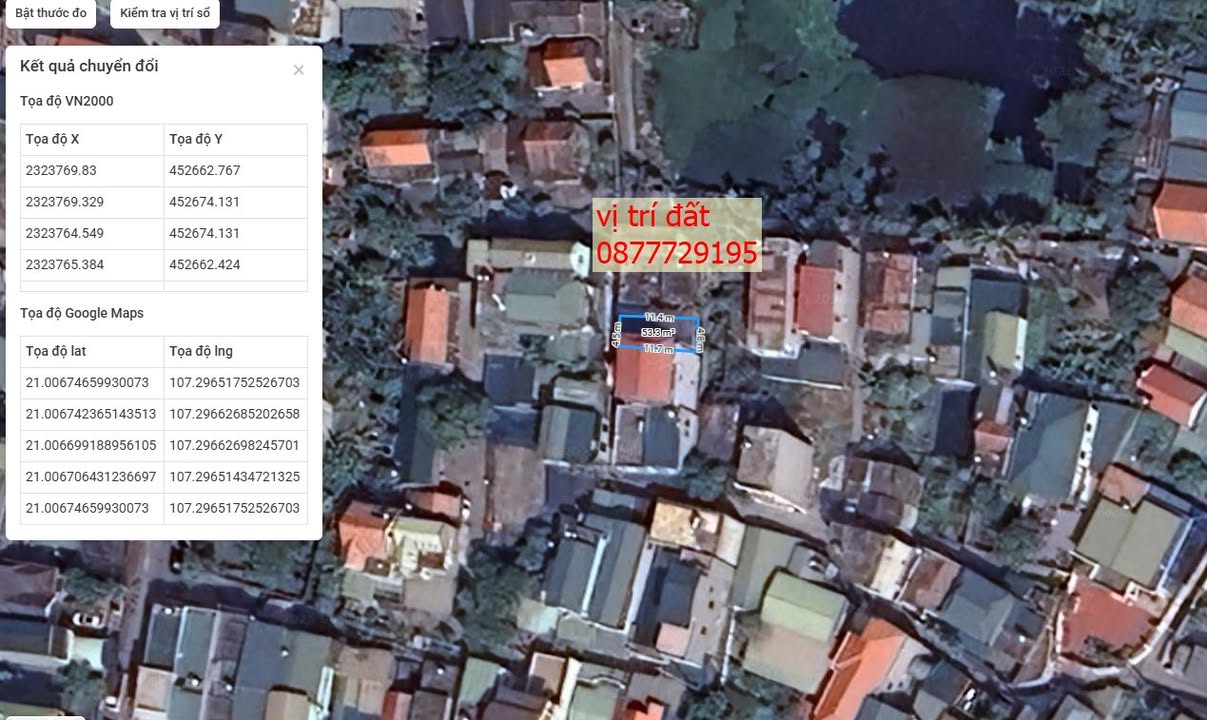Viewport: 1207px width, 720px height.
Task: Close the Kết quả chuyển đổi panel
Action: 298,70
